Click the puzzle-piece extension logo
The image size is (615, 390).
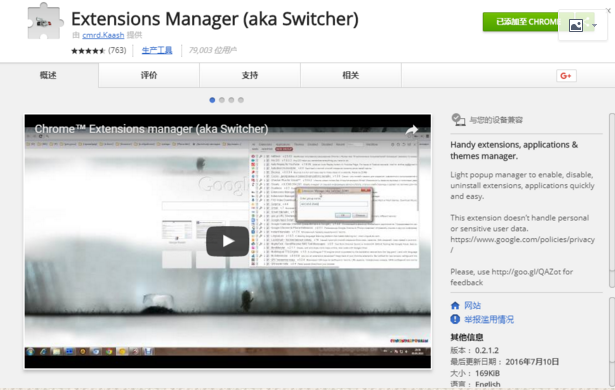[x=45, y=22]
